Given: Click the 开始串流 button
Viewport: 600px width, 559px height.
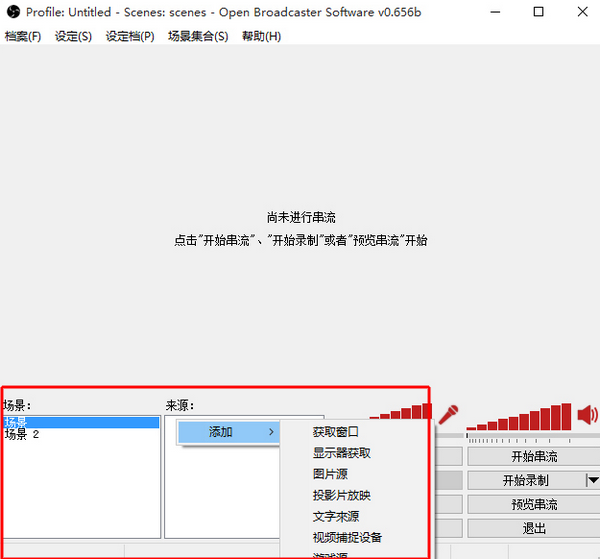Looking at the screenshot, I should click(x=534, y=456).
